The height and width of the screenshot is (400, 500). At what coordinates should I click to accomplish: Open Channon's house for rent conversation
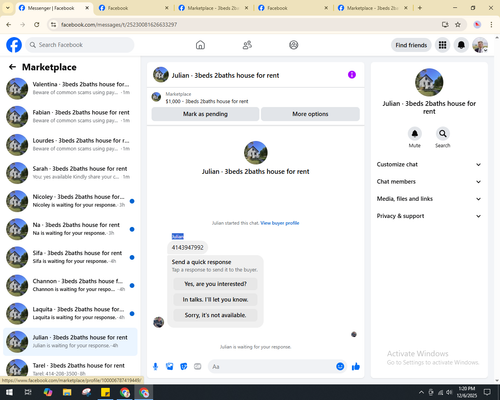pyautogui.click(x=70, y=285)
